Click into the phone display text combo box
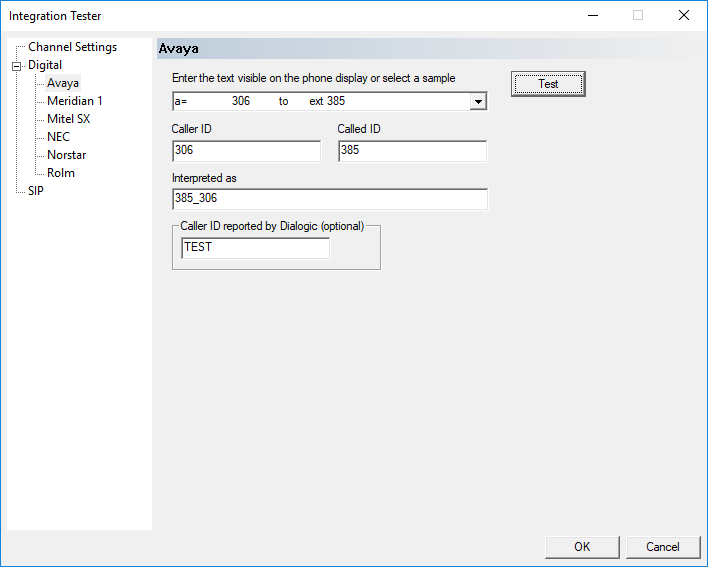The image size is (708, 567). click(x=320, y=101)
